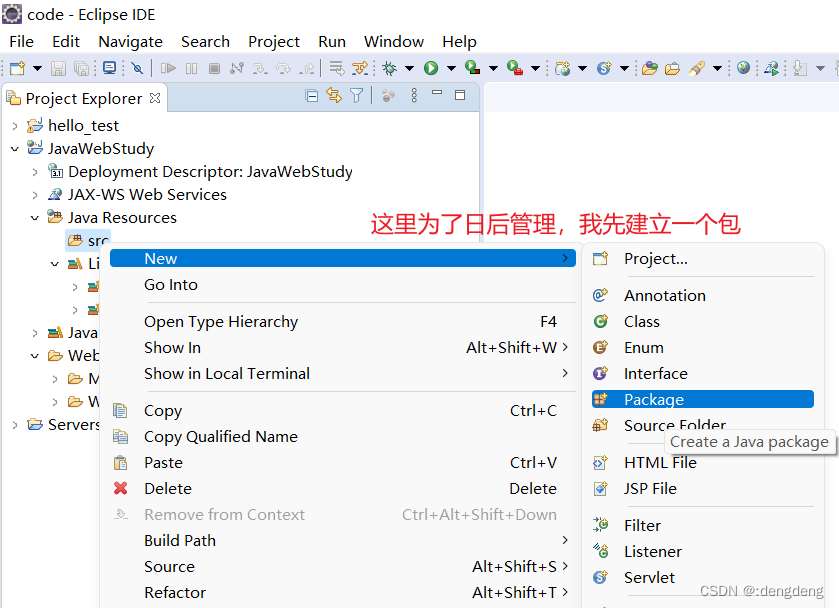Screen dimensions: 839x608
Task: Click Open Type Hierarchy in context menu
Action: pos(342,322)
